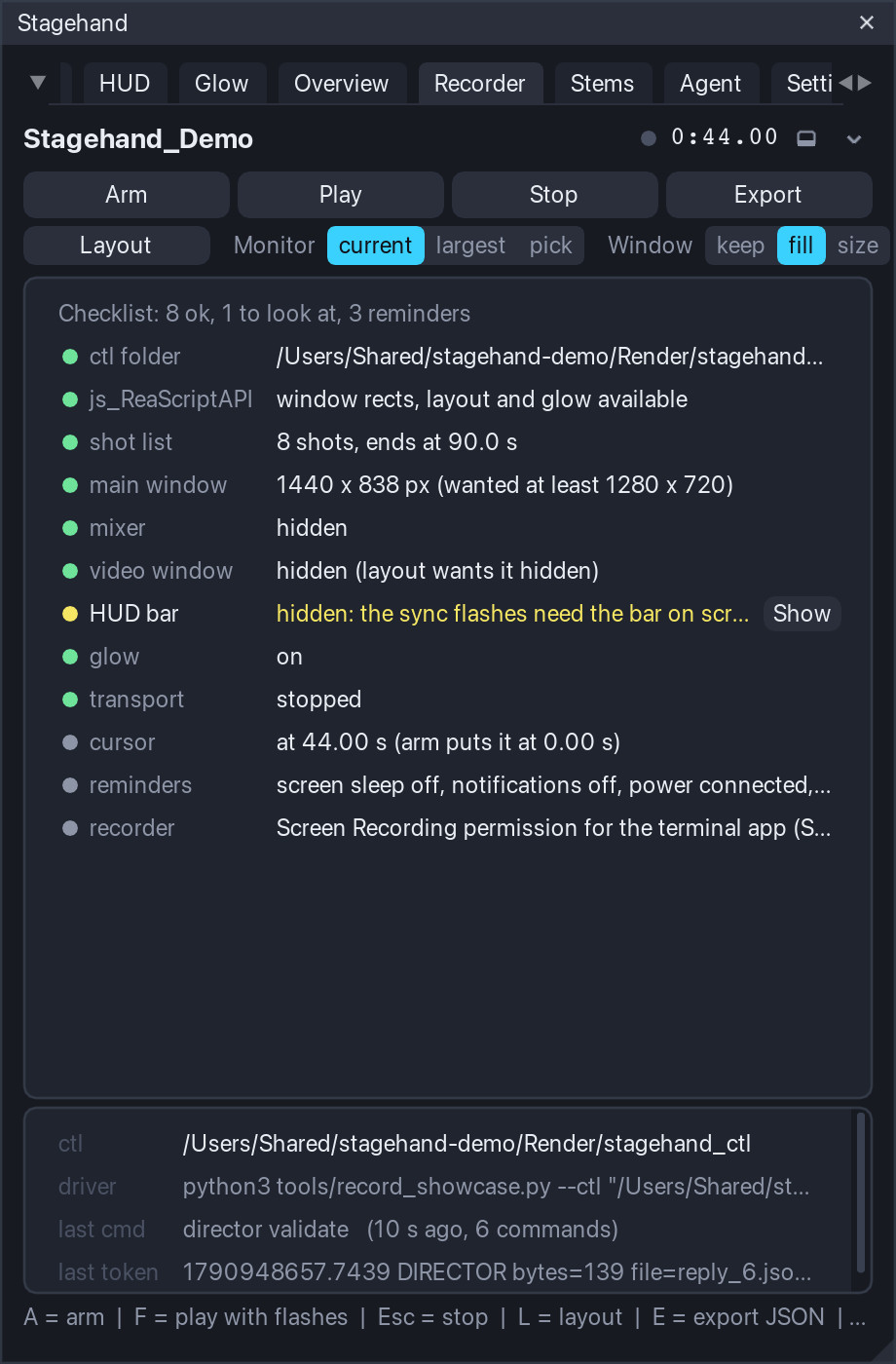Click the Stagehand_Demo project title
This screenshot has width=896, height=1364.
(138, 139)
